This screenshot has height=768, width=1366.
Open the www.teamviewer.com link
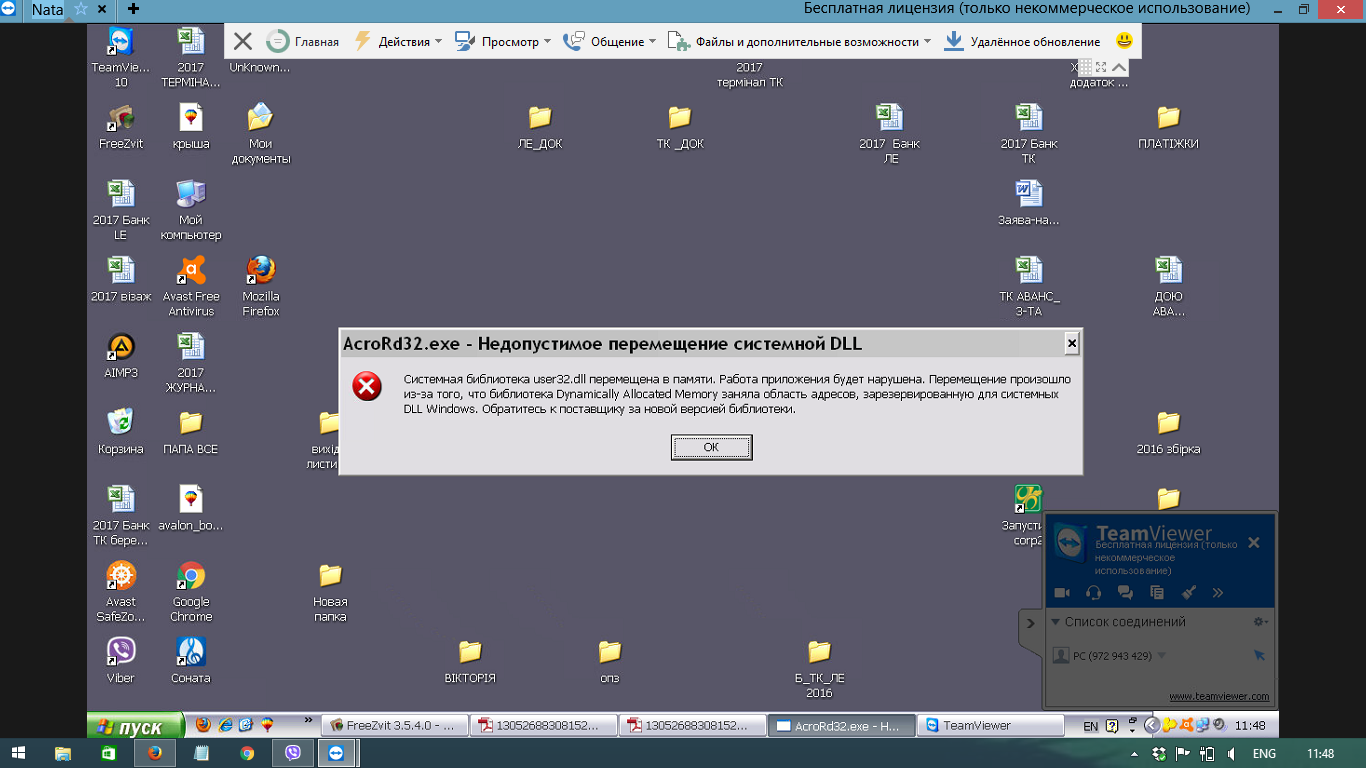(x=1218, y=696)
